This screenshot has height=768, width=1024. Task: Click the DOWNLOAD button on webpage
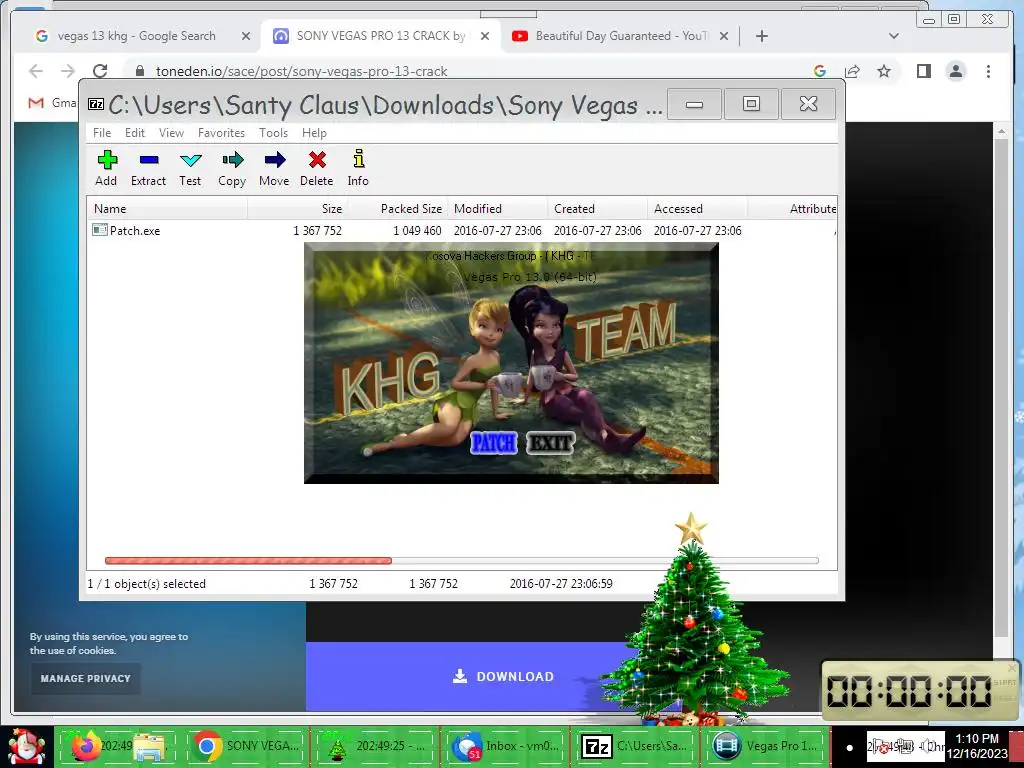click(x=503, y=677)
